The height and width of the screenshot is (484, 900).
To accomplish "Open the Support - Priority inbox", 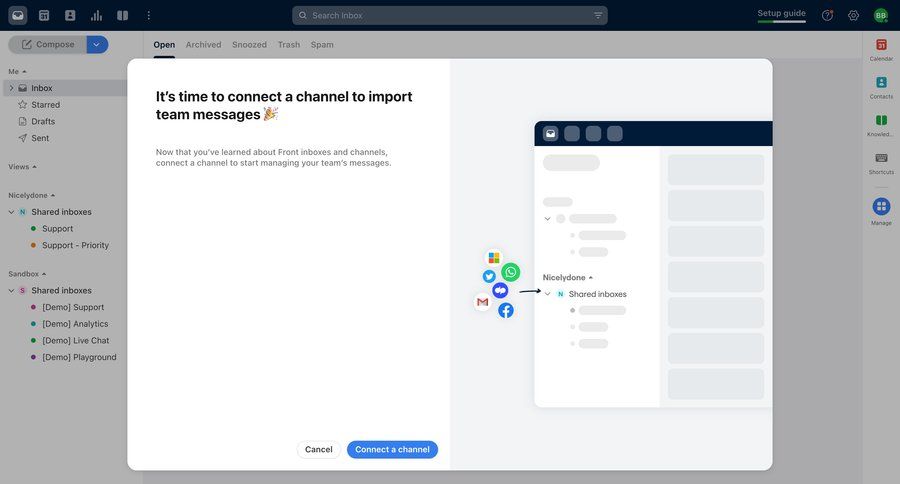I will (75, 245).
